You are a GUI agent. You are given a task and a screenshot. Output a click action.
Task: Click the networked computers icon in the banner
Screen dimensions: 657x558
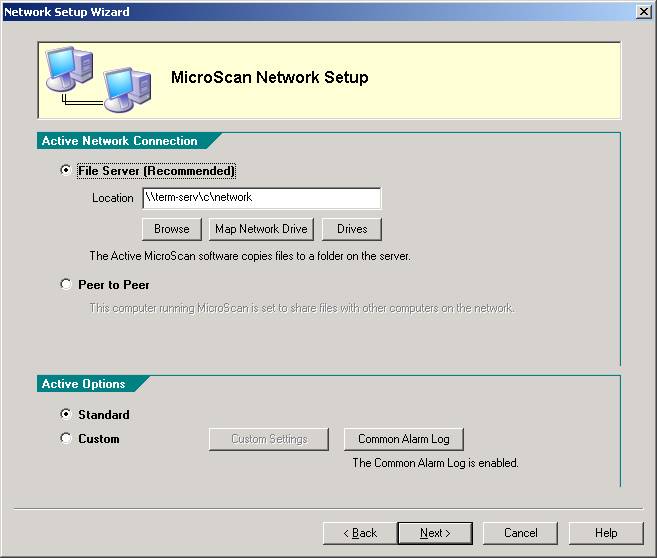pos(98,80)
